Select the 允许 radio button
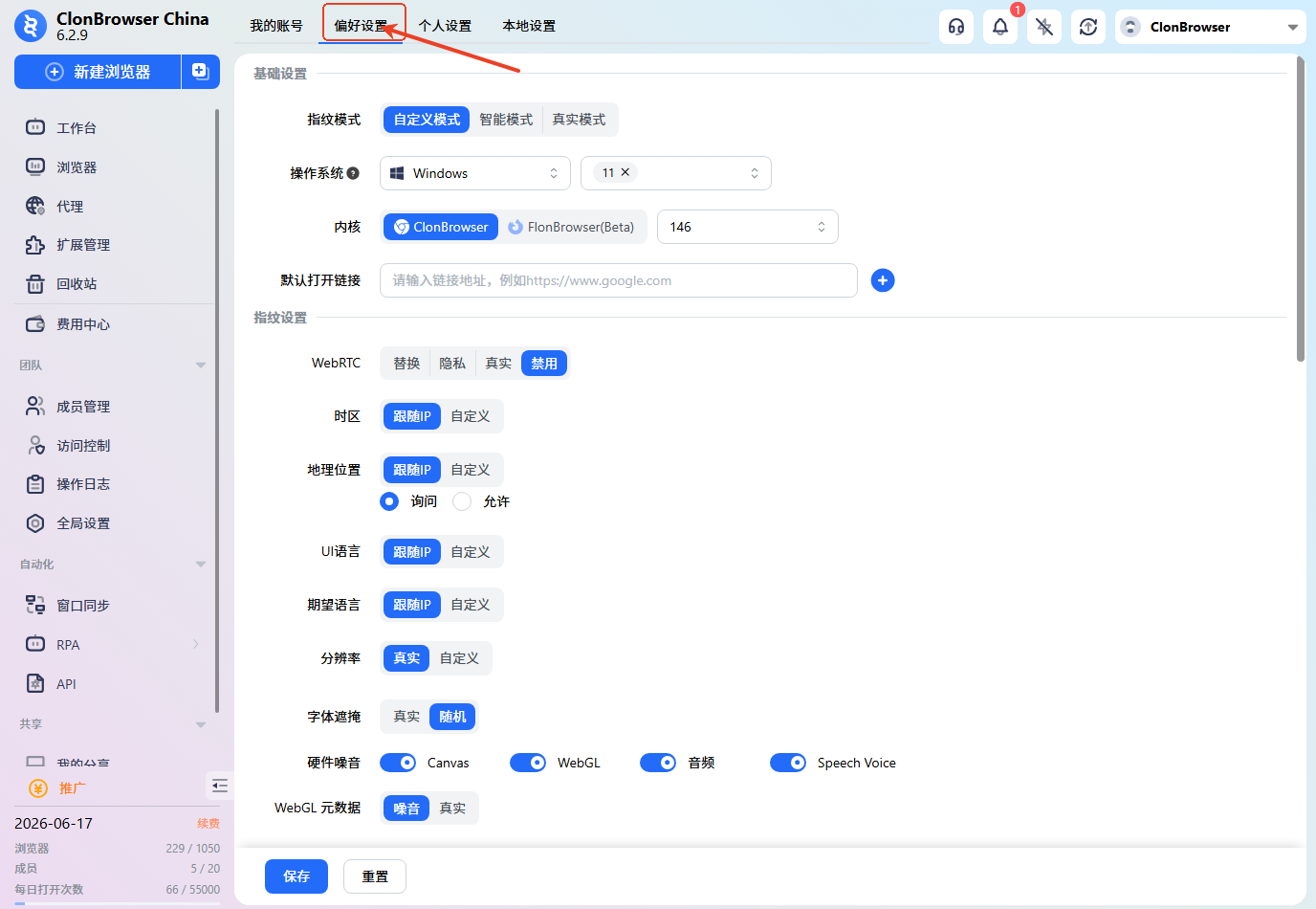 point(462,501)
